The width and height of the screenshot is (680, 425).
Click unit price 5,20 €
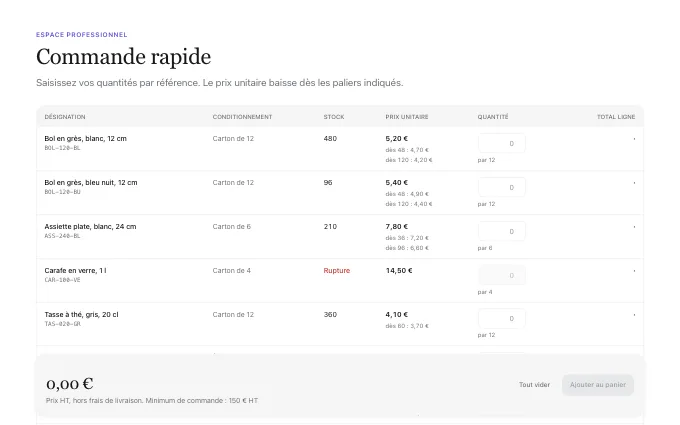397,139
